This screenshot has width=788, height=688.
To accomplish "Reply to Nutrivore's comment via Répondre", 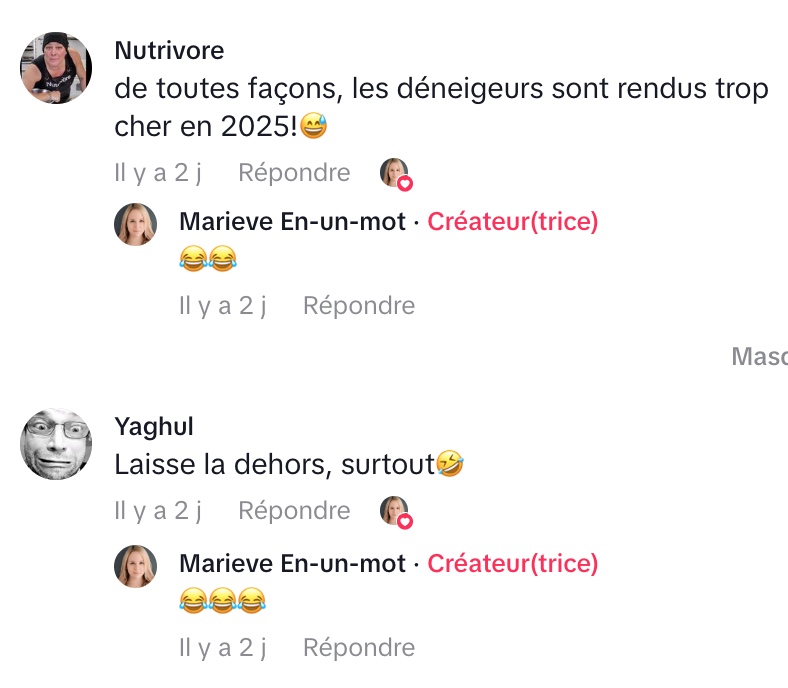I will [294, 173].
